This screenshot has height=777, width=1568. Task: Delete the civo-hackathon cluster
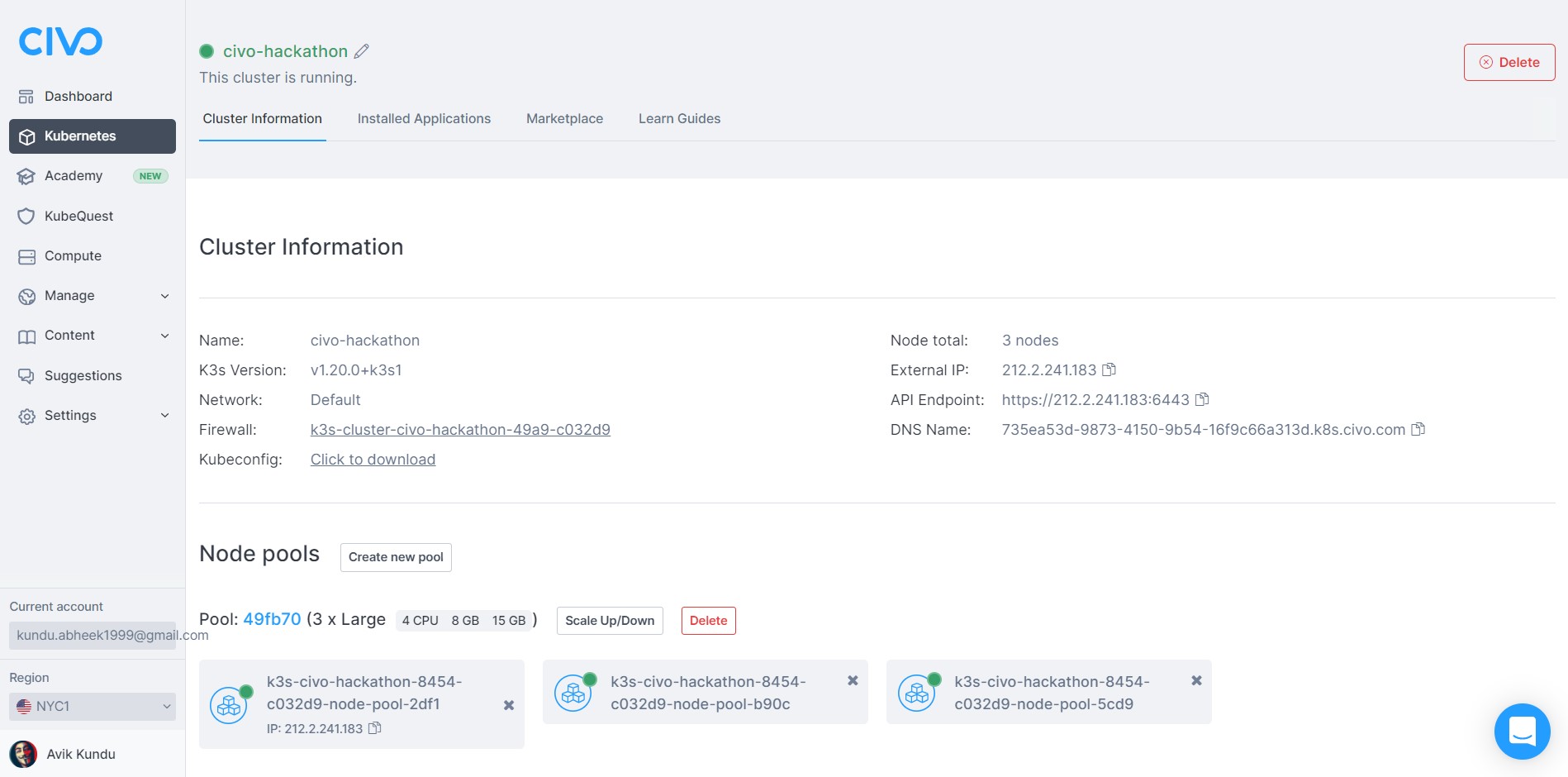1509,62
